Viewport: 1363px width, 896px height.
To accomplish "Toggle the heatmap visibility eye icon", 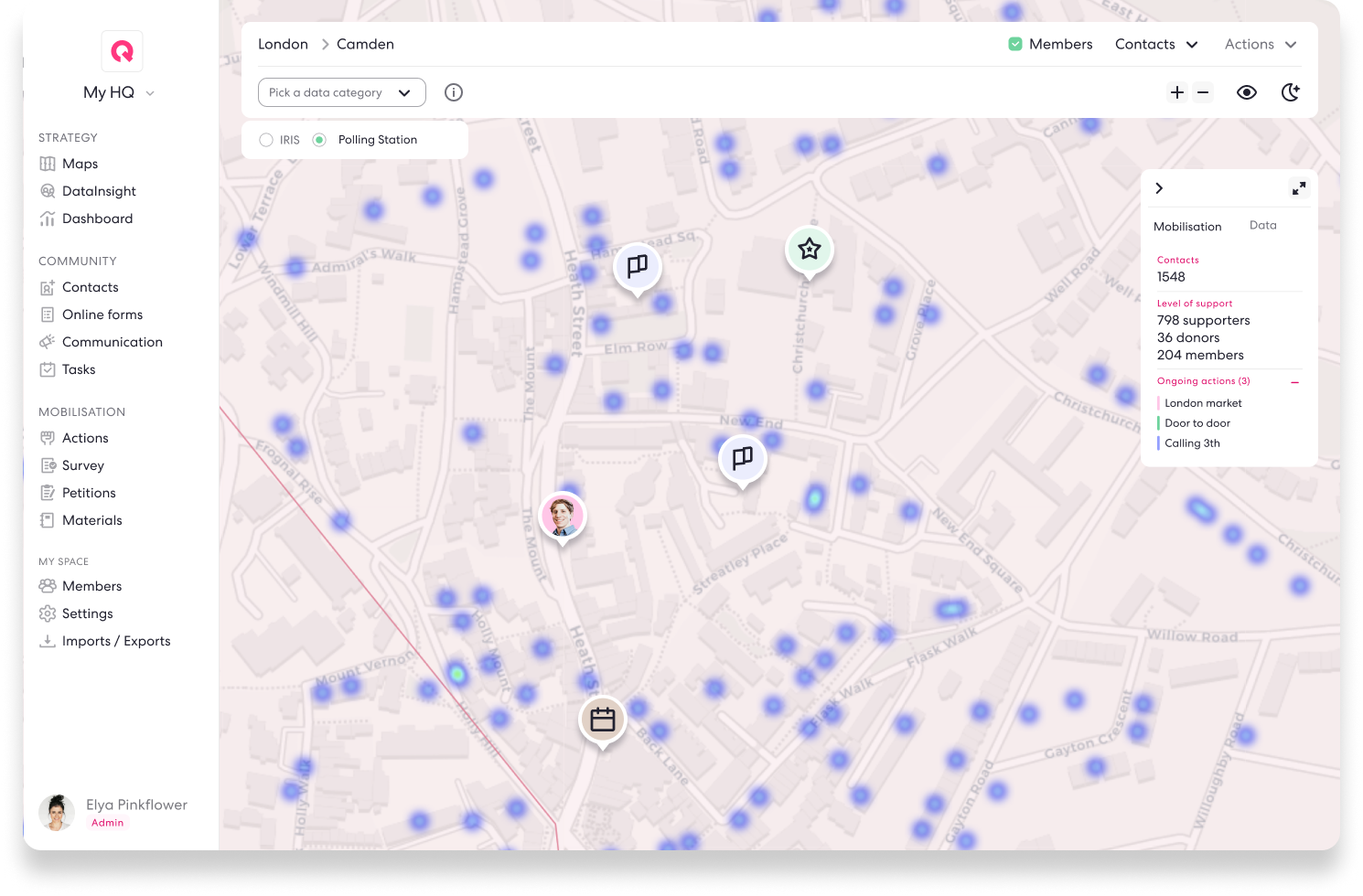I will point(1247,91).
